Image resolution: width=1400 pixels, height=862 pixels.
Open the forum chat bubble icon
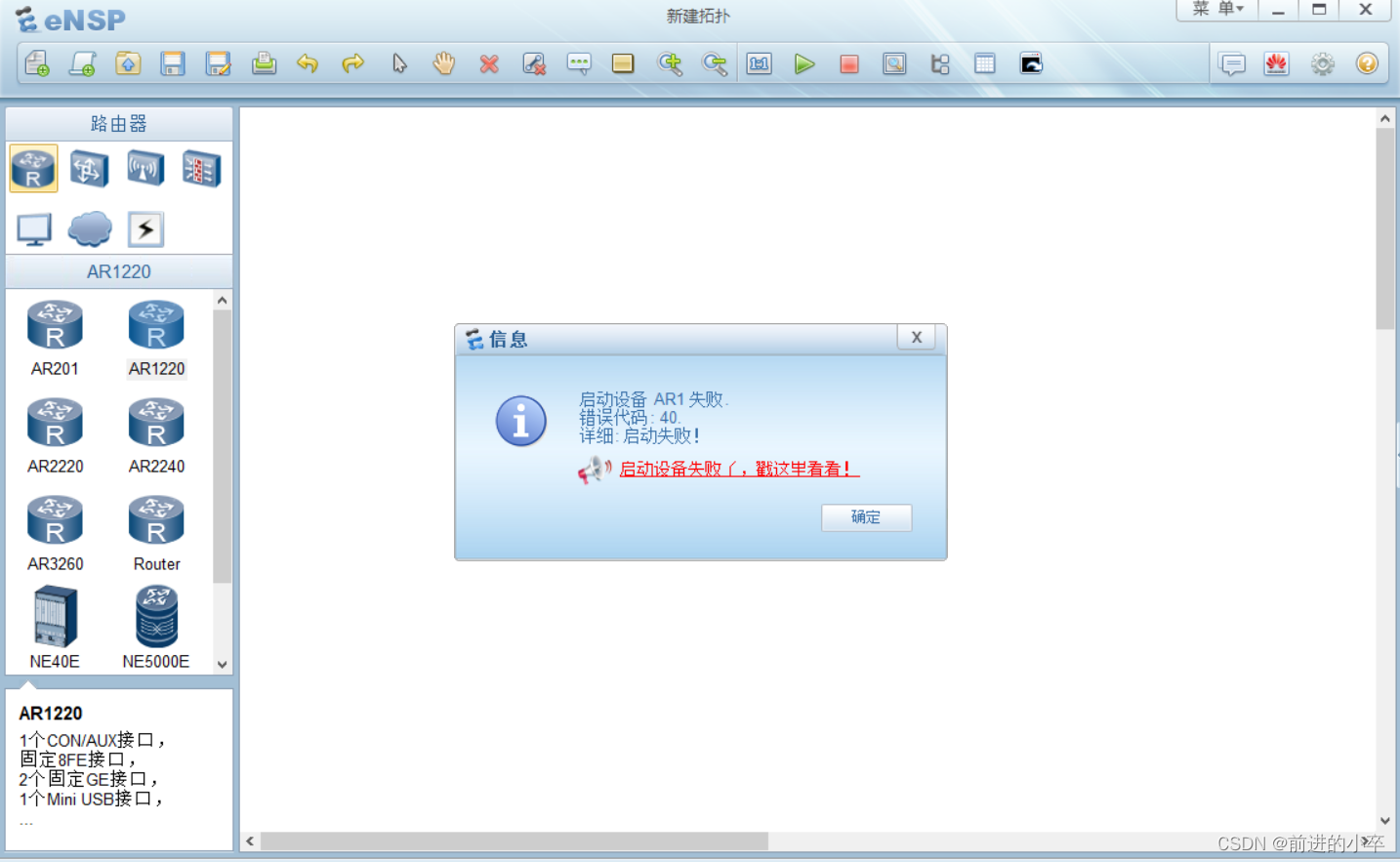click(x=1233, y=64)
